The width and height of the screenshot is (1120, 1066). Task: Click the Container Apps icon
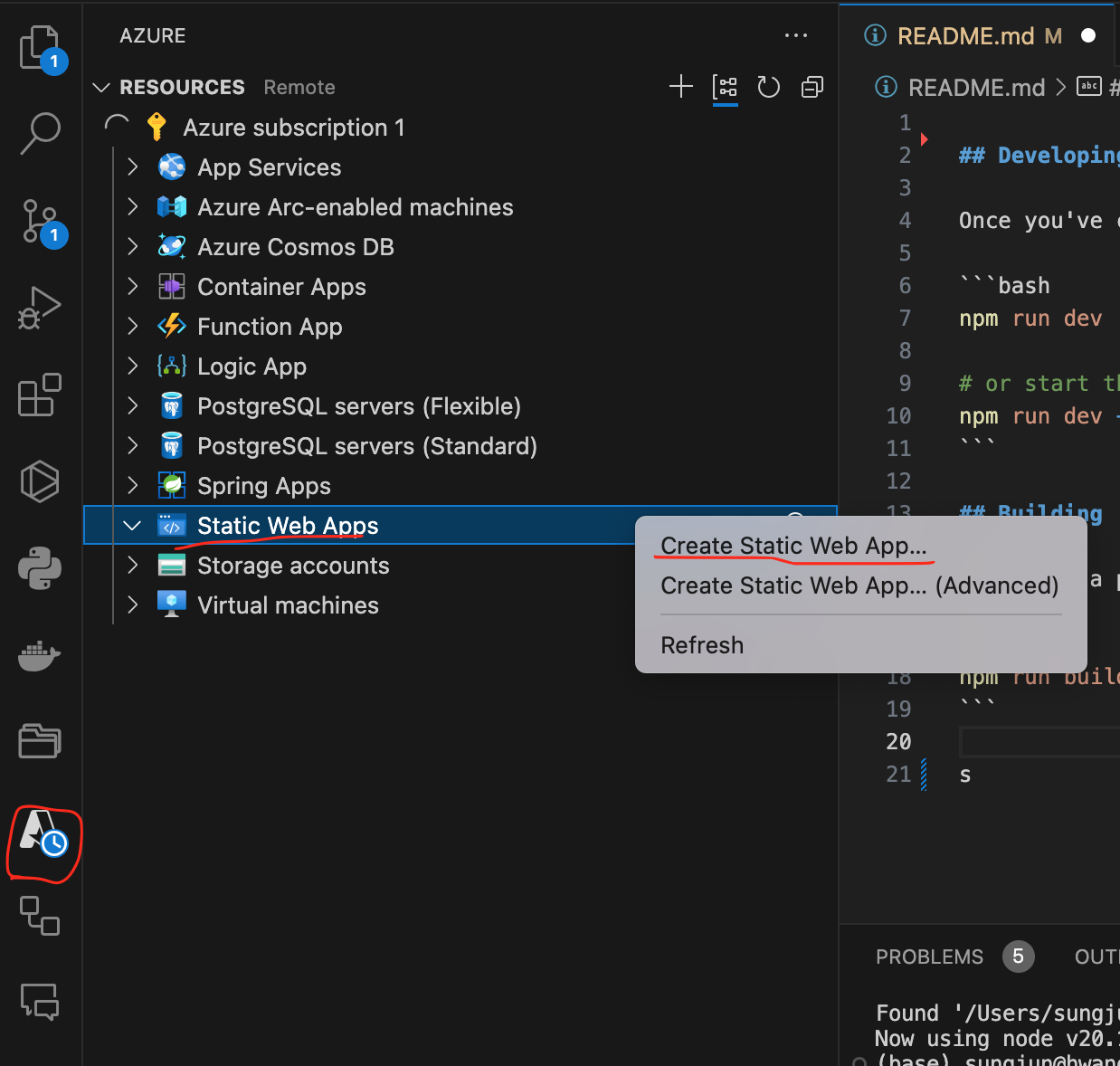(x=172, y=286)
